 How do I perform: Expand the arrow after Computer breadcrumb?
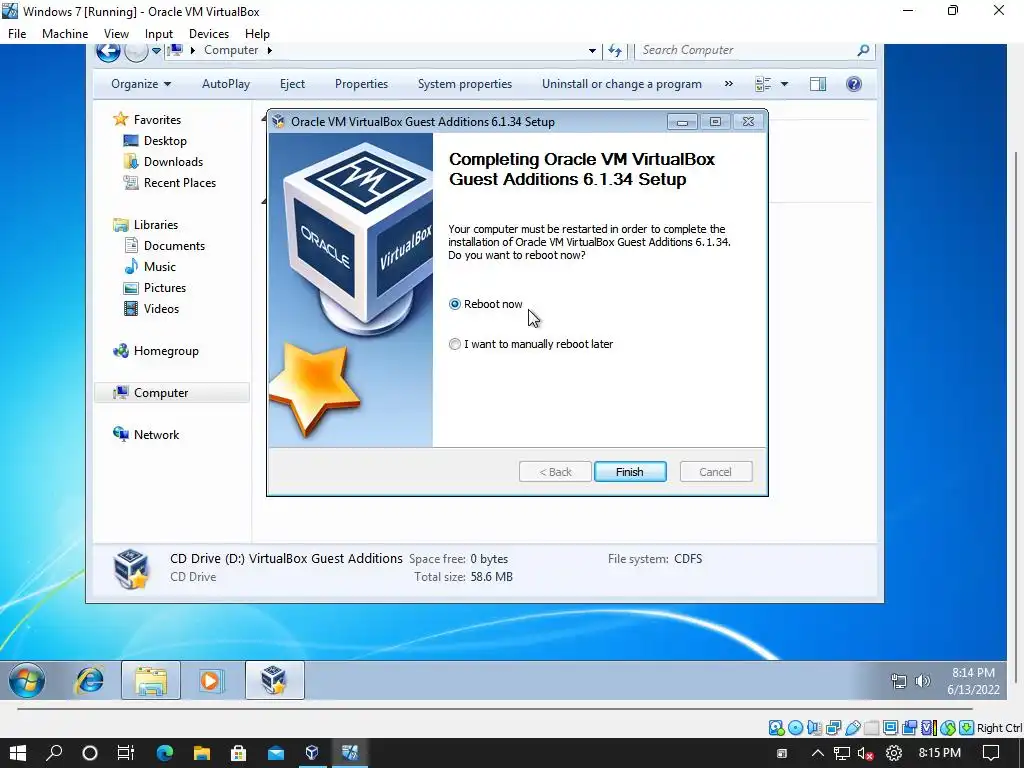click(x=269, y=50)
